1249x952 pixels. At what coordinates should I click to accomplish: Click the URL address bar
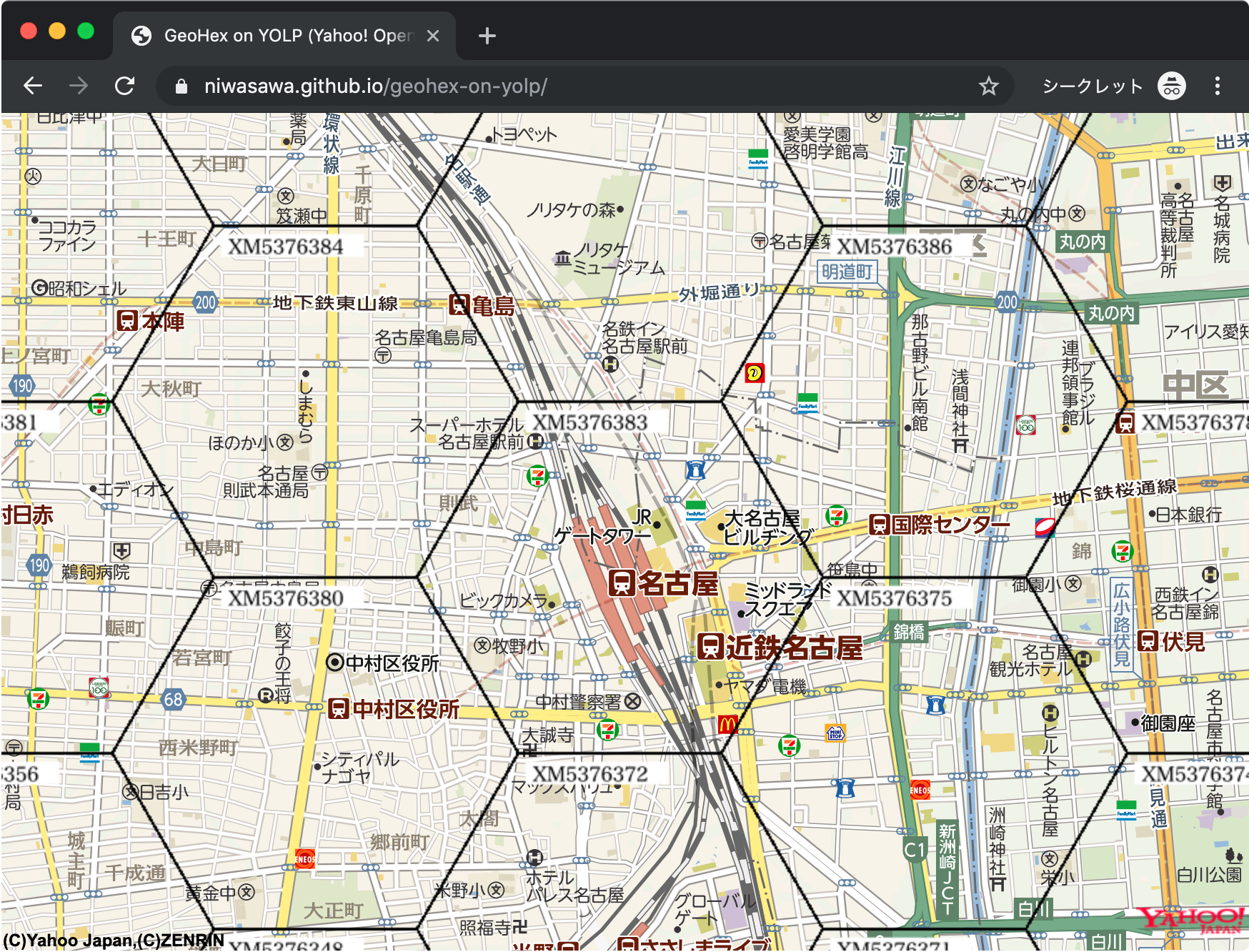(584, 86)
